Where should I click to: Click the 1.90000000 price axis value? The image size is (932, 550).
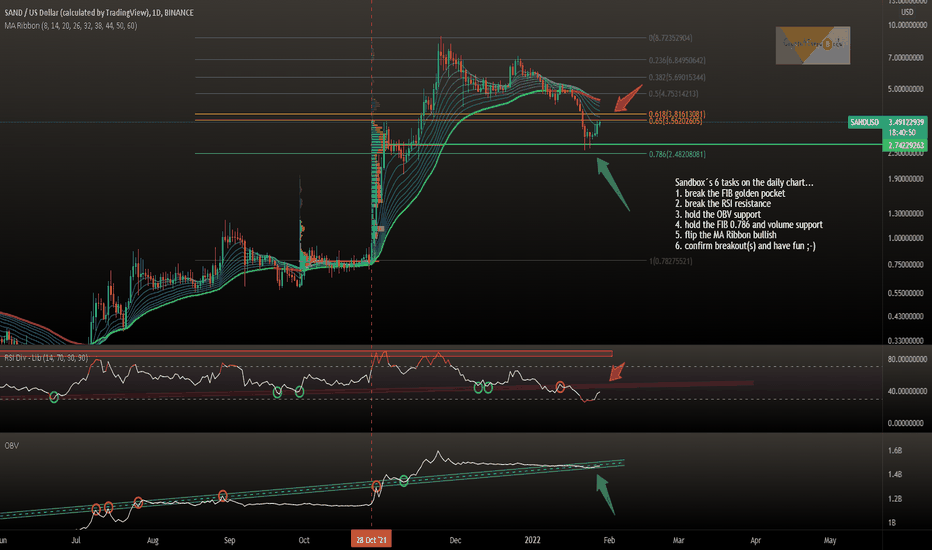point(907,178)
